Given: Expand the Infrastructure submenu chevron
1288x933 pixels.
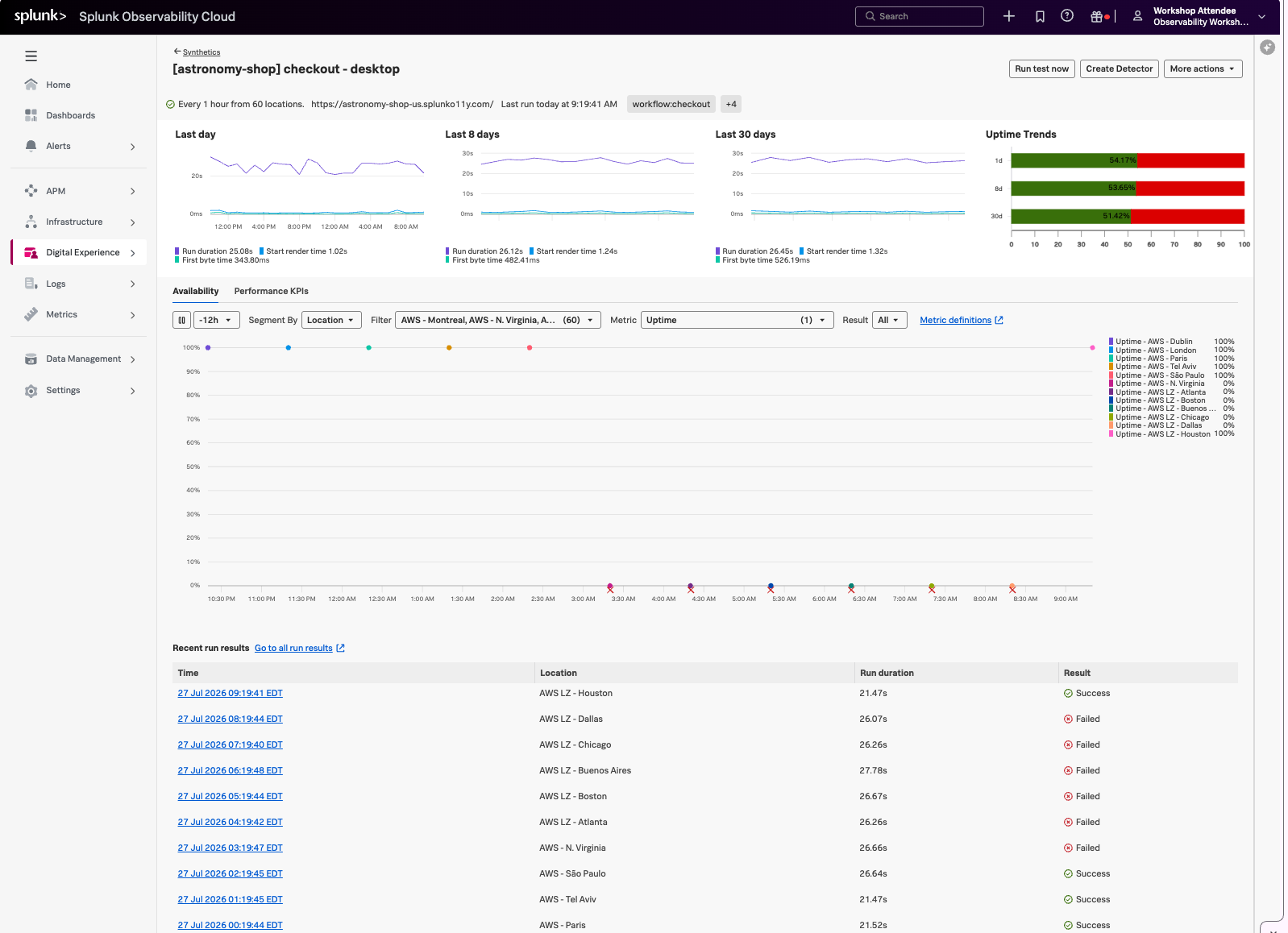Looking at the screenshot, I should tap(133, 222).
